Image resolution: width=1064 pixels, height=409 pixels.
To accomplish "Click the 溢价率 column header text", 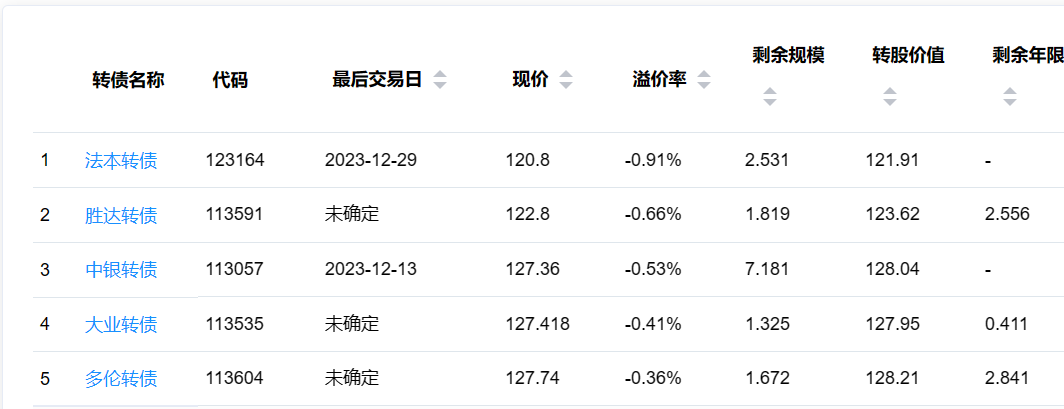I will point(660,80).
